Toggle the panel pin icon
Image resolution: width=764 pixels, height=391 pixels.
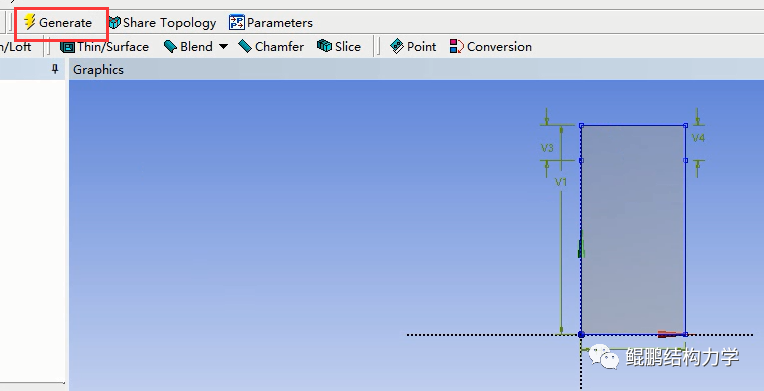[x=55, y=69]
